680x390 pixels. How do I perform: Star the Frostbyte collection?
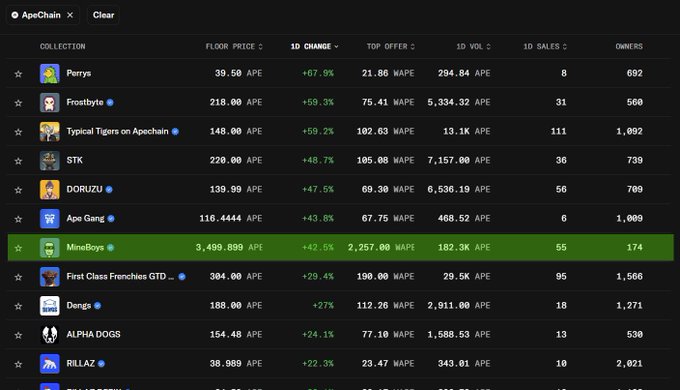coord(18,103)
